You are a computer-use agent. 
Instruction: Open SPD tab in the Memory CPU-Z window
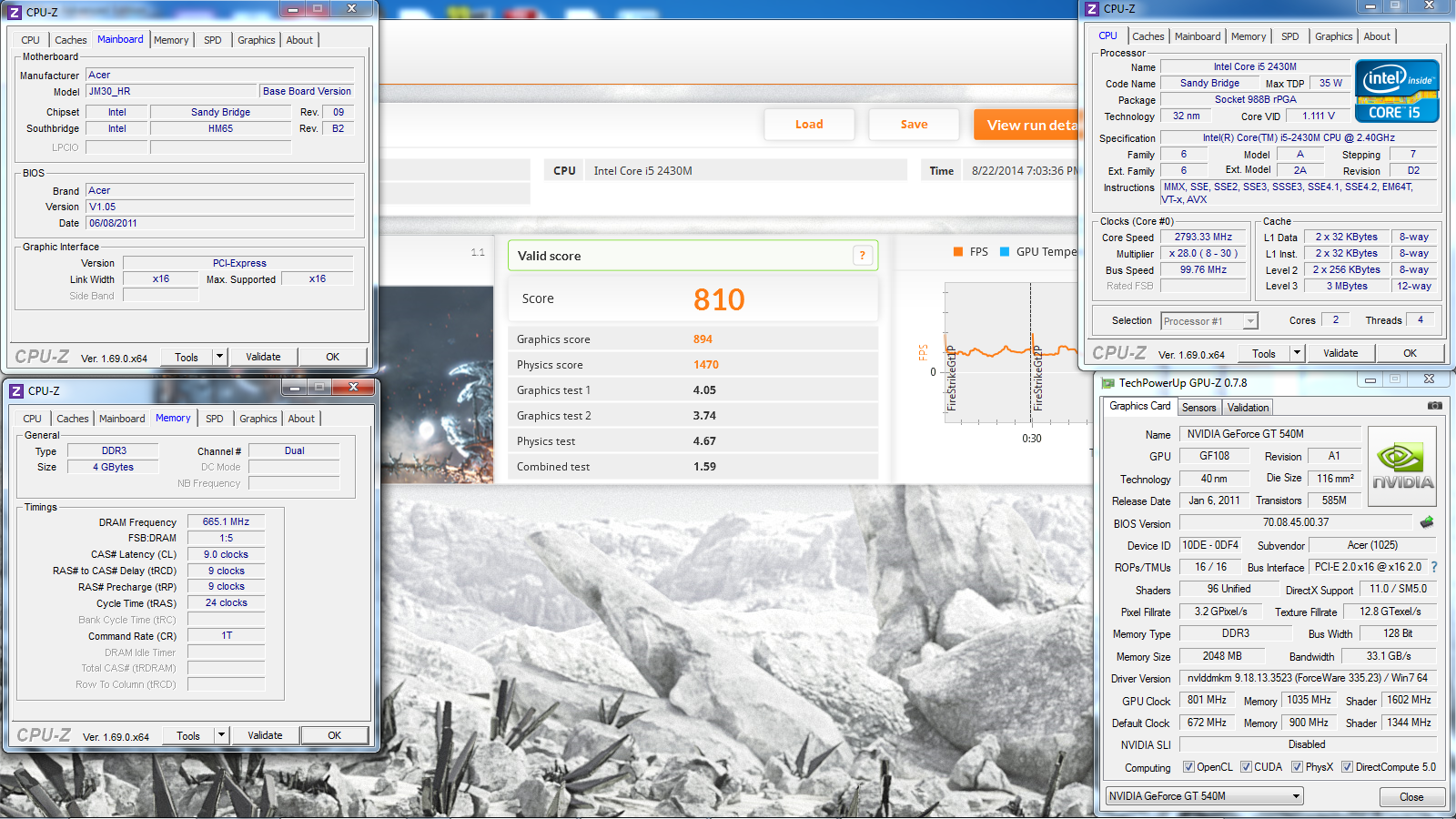214,419
